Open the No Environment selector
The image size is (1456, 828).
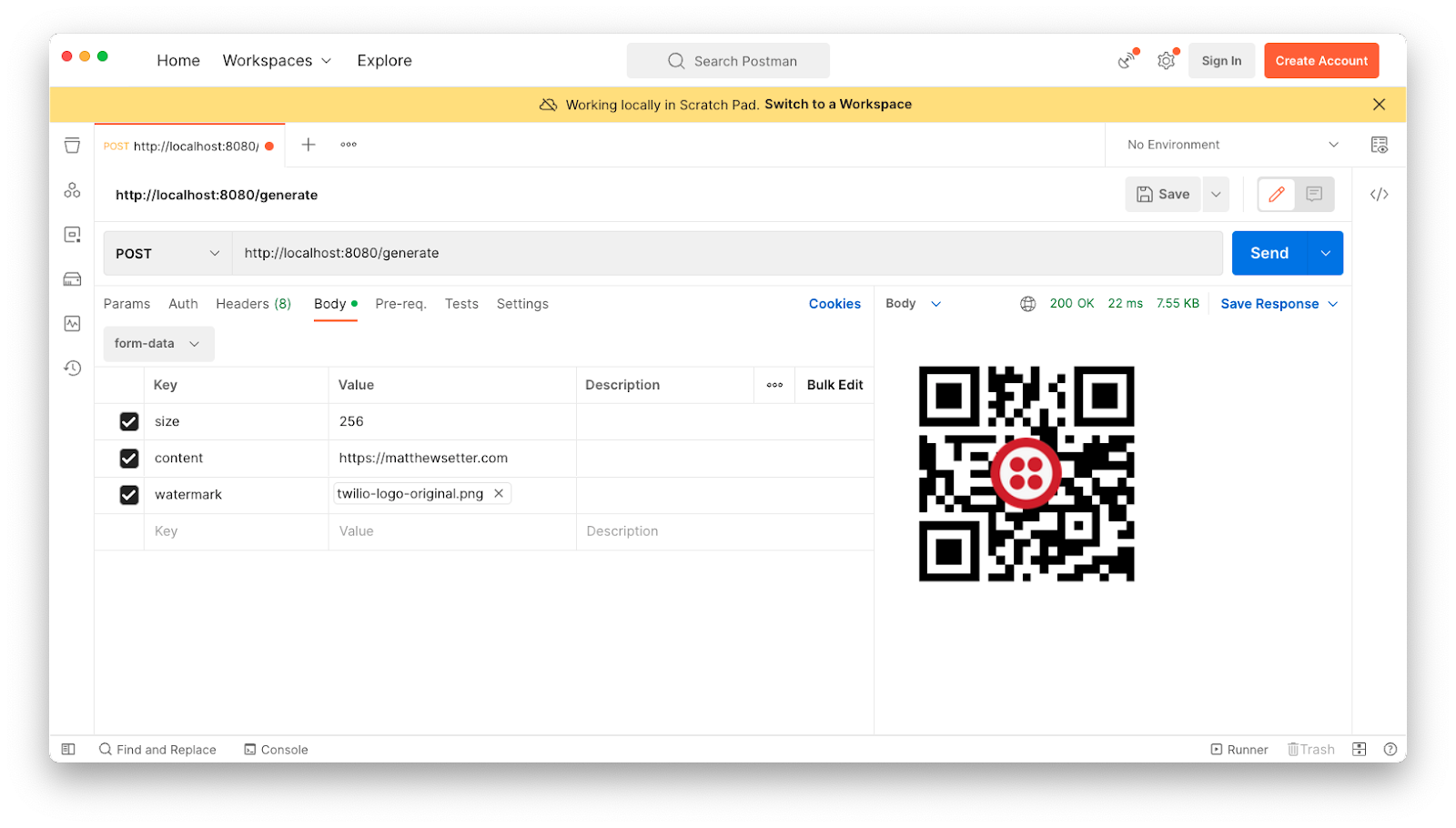(x=1233, y=145)
